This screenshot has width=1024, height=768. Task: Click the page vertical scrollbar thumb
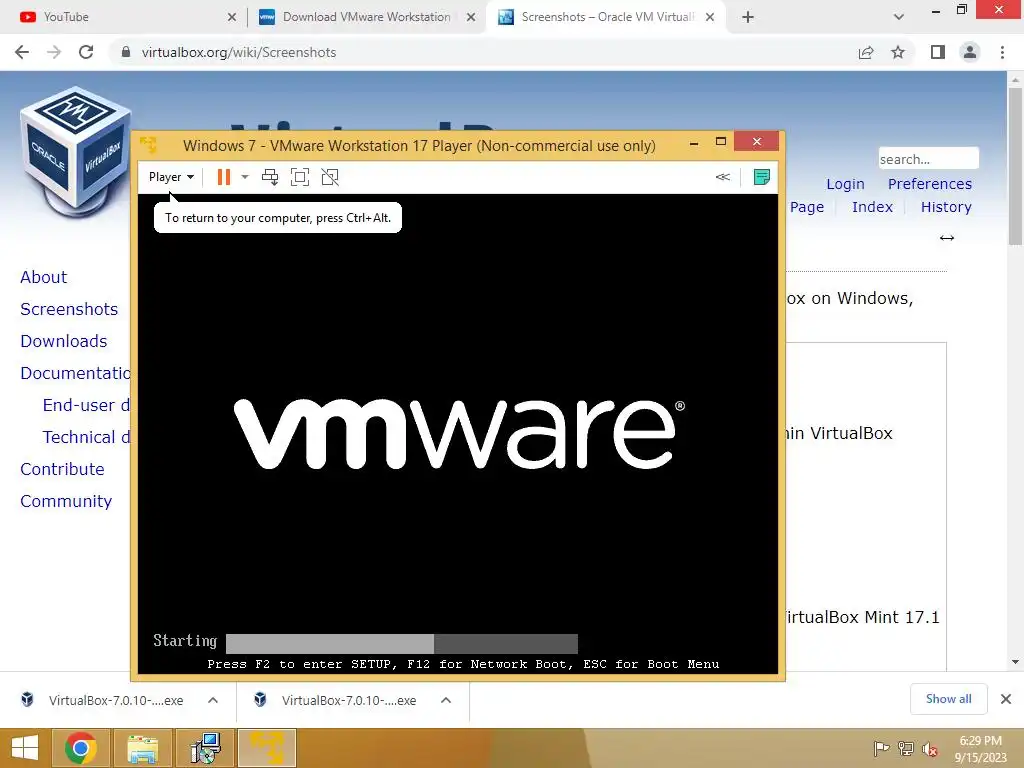tap(1015, 167)
